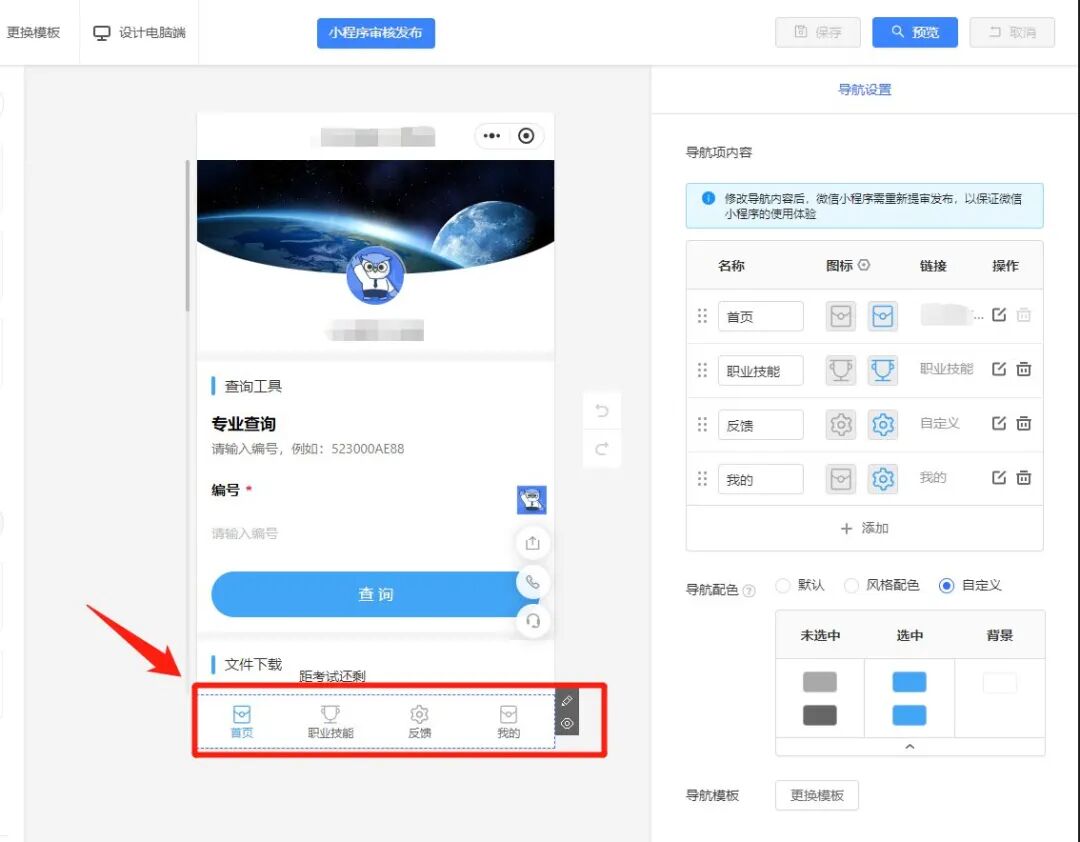This screenshot has height=842, width=1080.
Task: Click the floating share icon on the preview
Action: (x=532, y=543)
